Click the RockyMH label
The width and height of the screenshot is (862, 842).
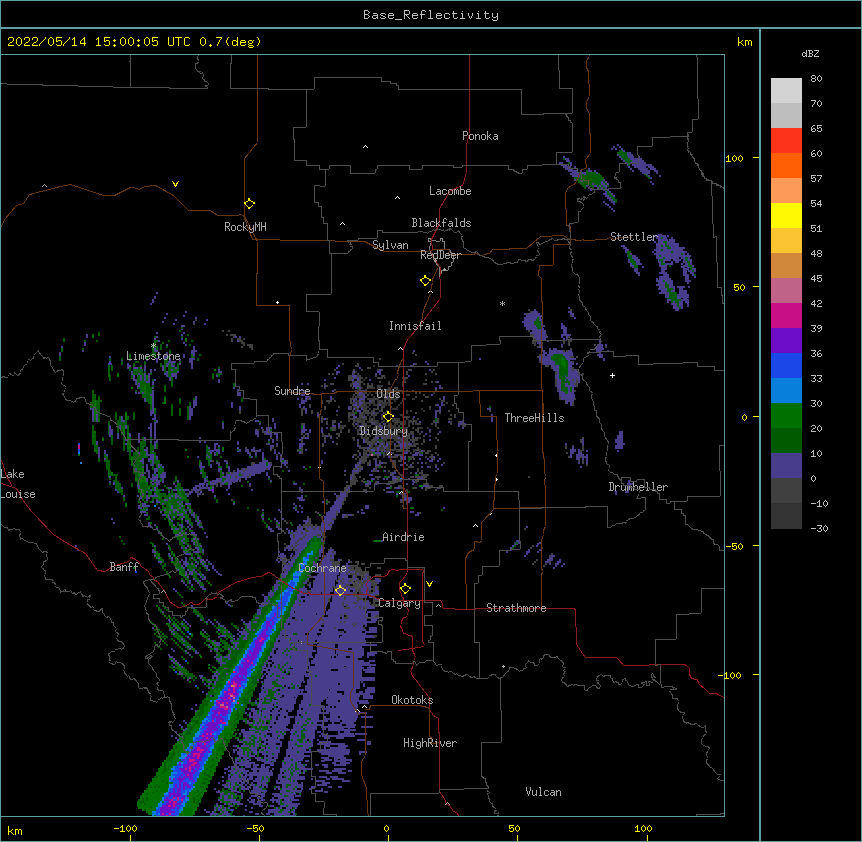[x=245, y=227]
